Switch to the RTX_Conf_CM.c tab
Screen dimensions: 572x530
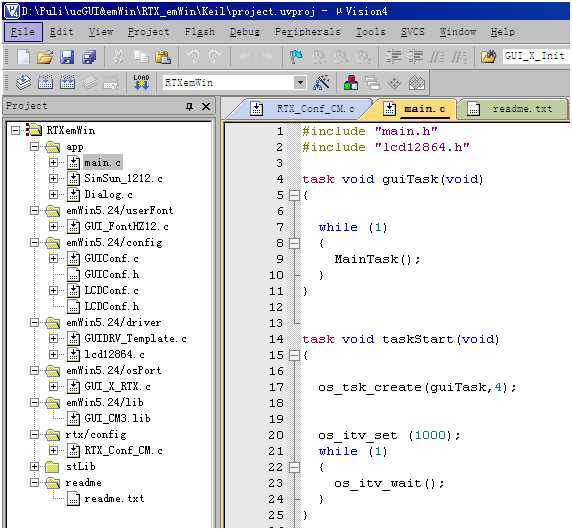pyautogui.click(x=315, y=109)
